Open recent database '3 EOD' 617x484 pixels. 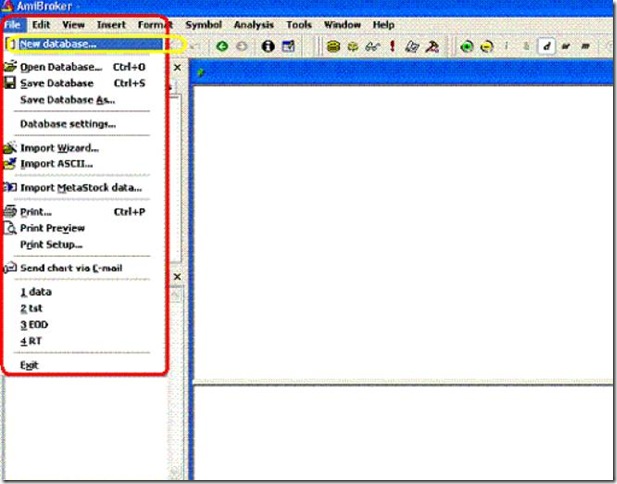34,325
